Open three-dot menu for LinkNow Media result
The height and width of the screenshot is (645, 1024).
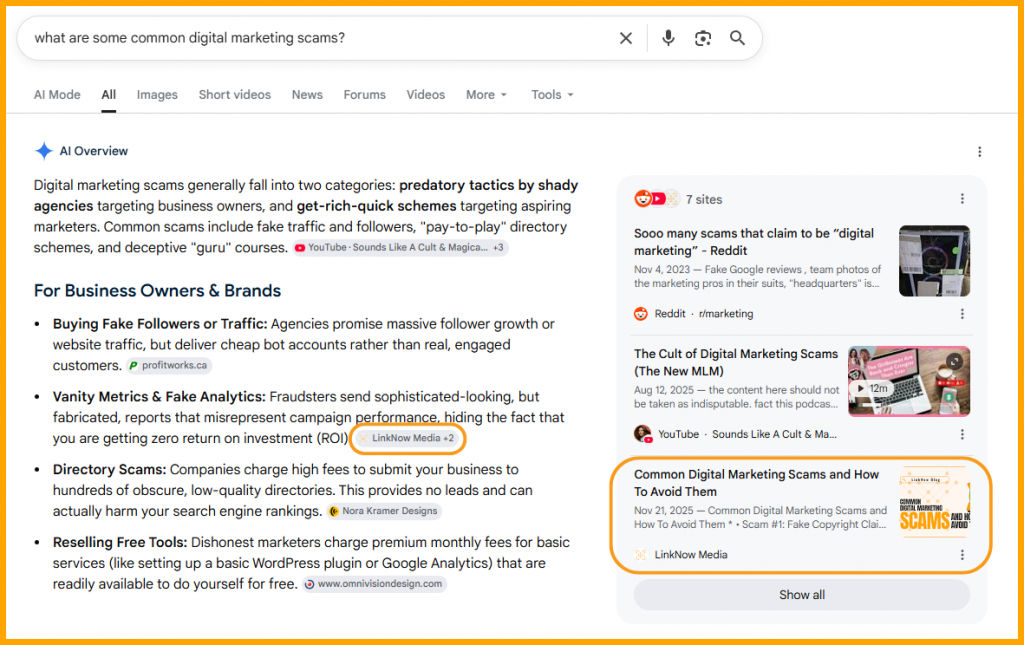pyautogui.click(x=962, y=555)
